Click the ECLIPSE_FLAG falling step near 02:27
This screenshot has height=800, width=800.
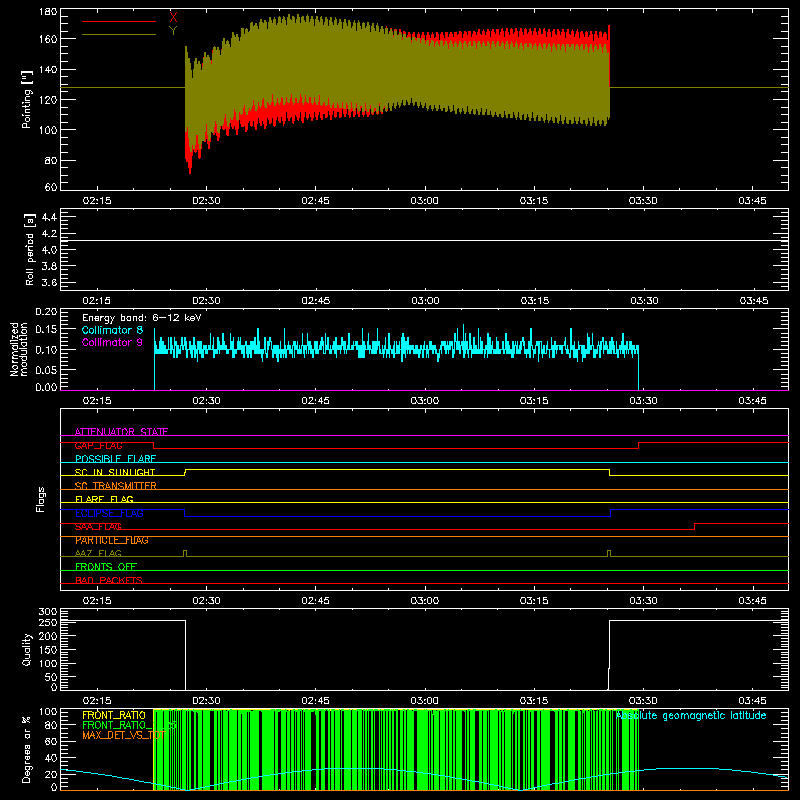pos(185,513)
